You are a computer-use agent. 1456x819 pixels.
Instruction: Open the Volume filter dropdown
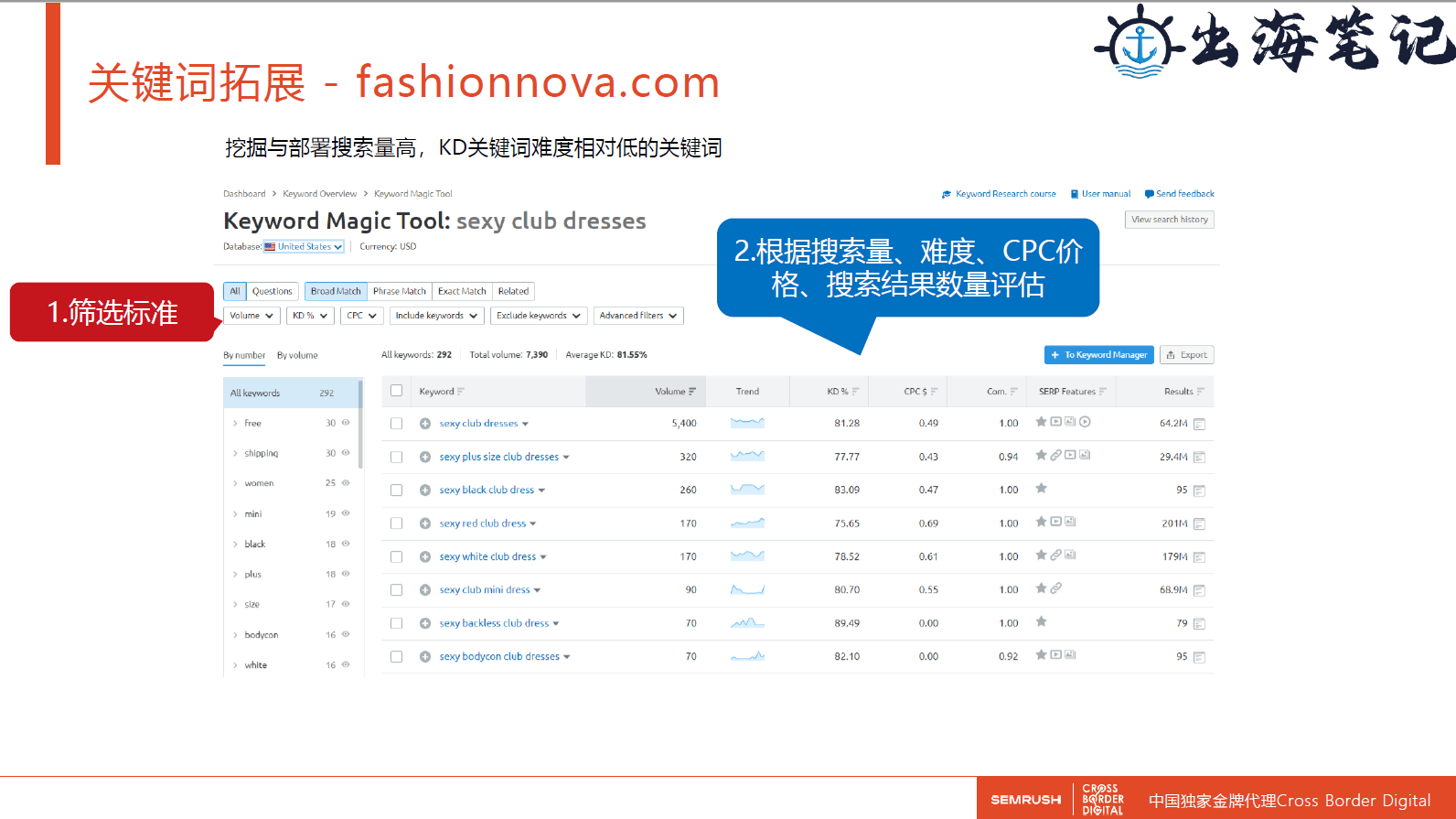click(252, 316)
